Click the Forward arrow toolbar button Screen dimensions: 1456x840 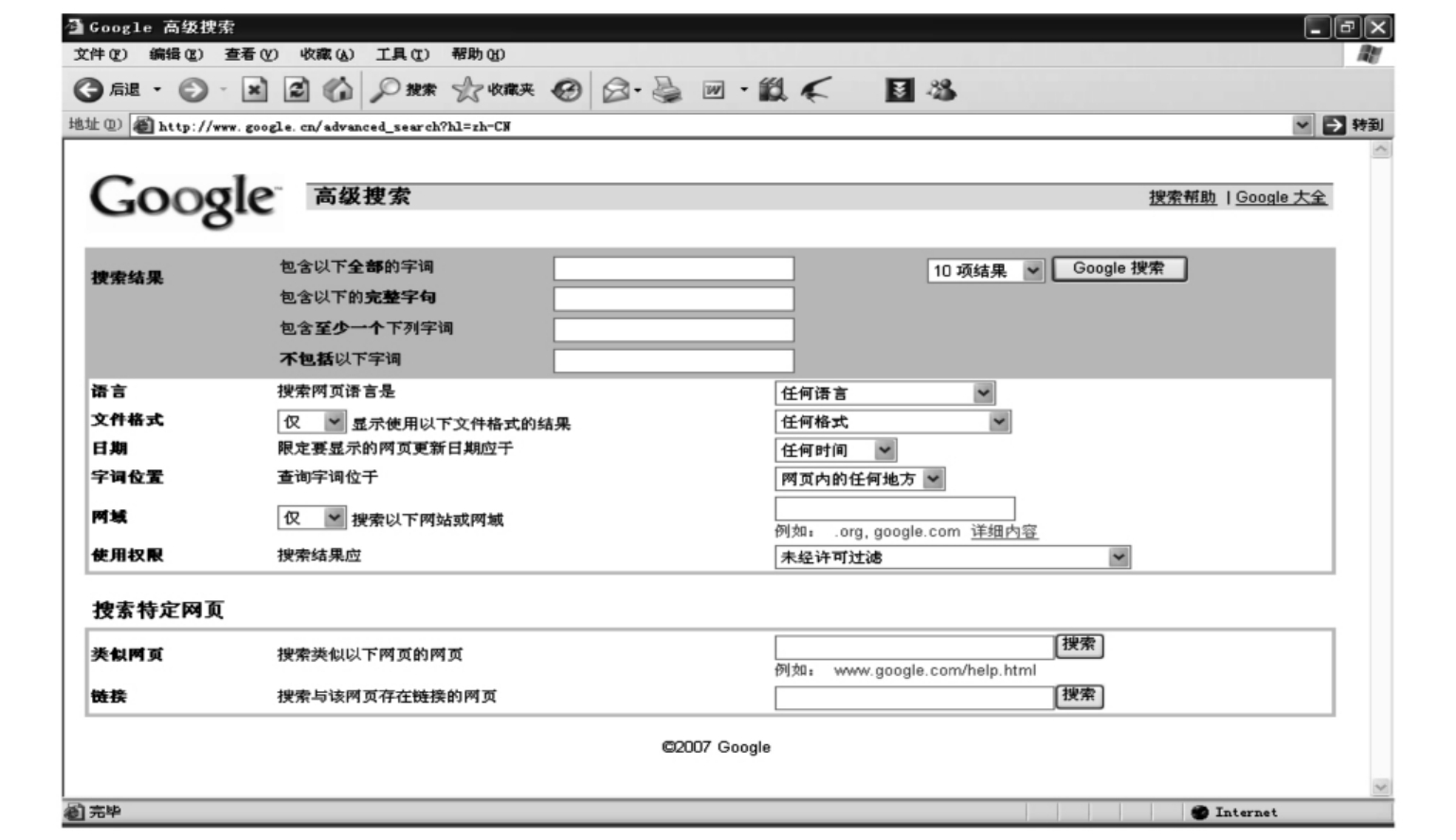pyautogui.click(x=193, y=90)
